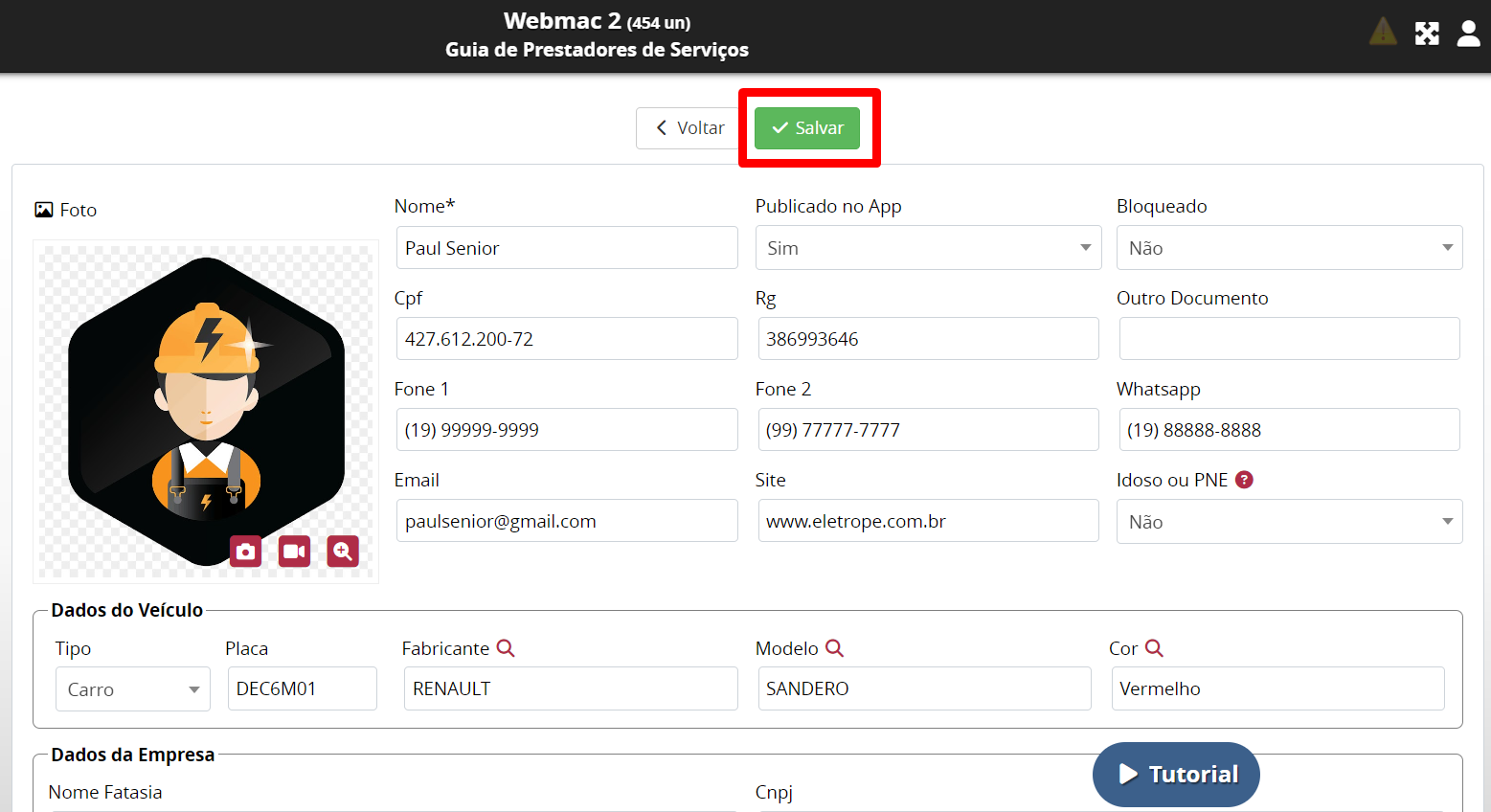Click the video camera icon on photo

pyautogui.click(x=294, y=552)
